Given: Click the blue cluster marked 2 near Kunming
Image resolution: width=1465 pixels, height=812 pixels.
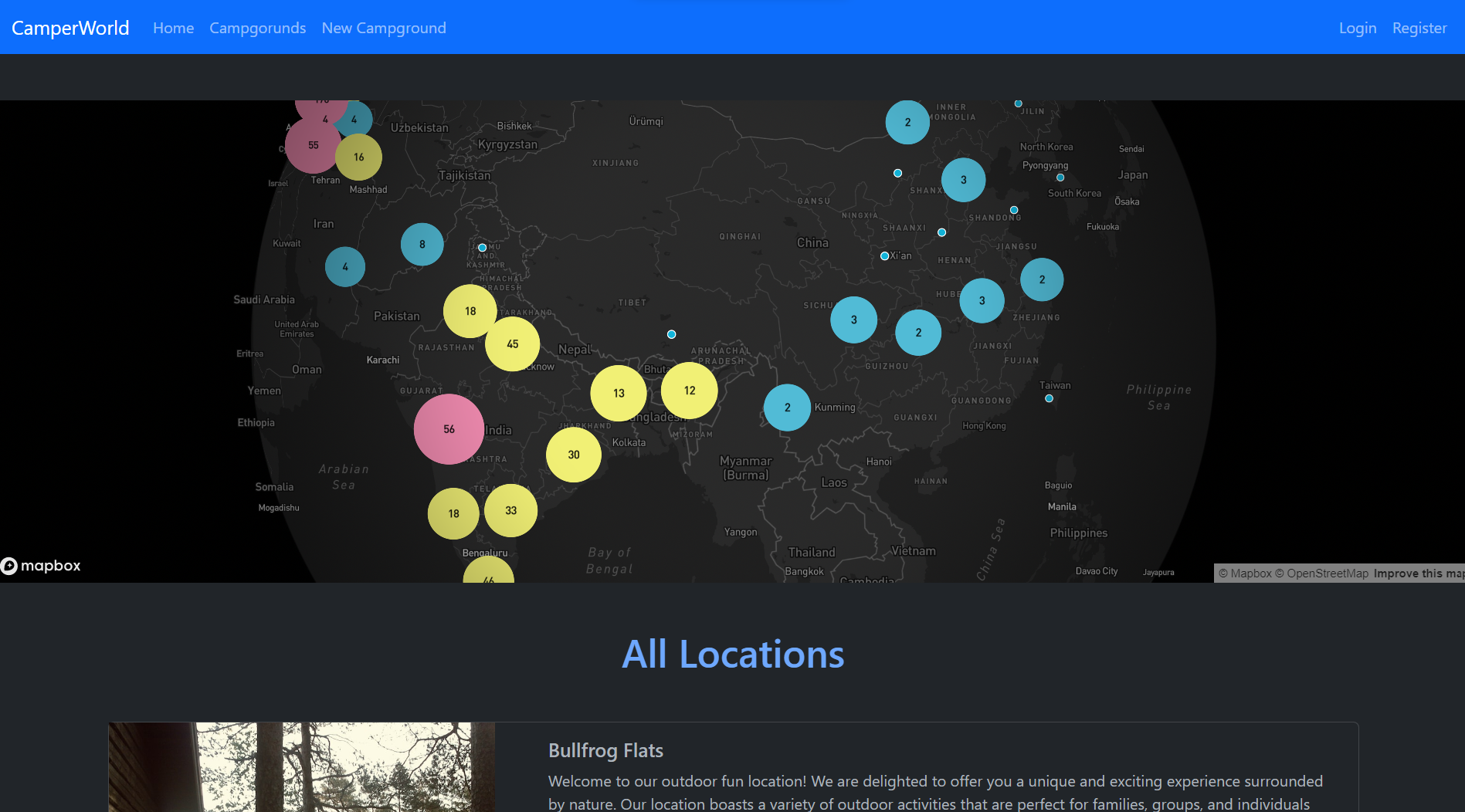Looking at the screenshot, I should [x=787, y=408].
